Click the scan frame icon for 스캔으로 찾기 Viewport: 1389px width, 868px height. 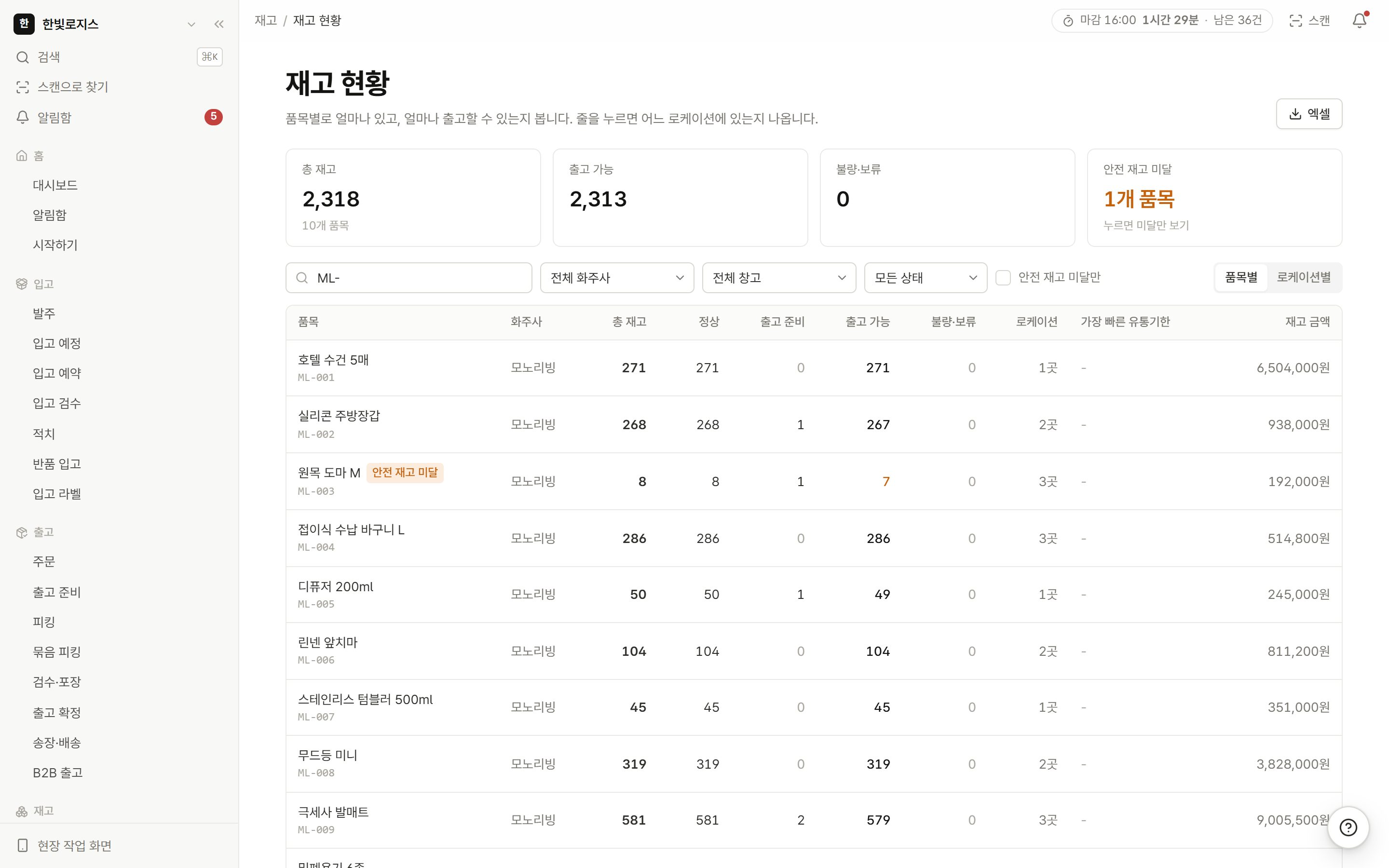point(22,87)
